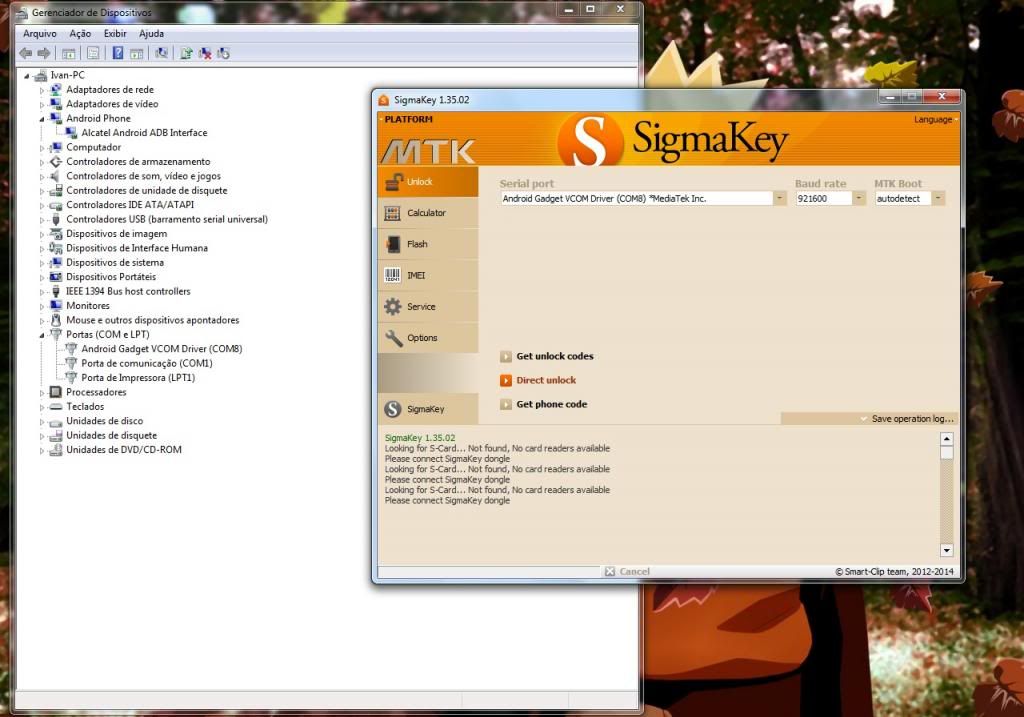Toggle the action pane toolbar icon
The height and width of the screenshot is (717, 1024).
(x=136, y=54)
